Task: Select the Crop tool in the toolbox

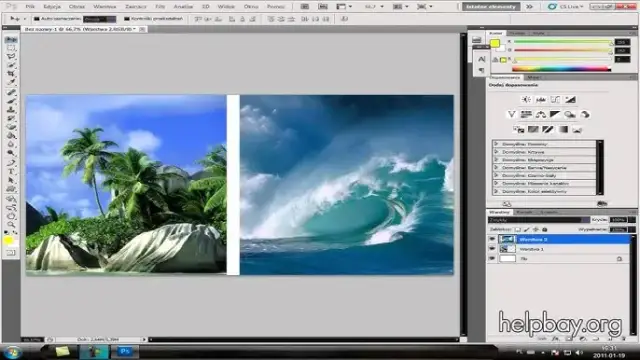Action: point(11,74)
